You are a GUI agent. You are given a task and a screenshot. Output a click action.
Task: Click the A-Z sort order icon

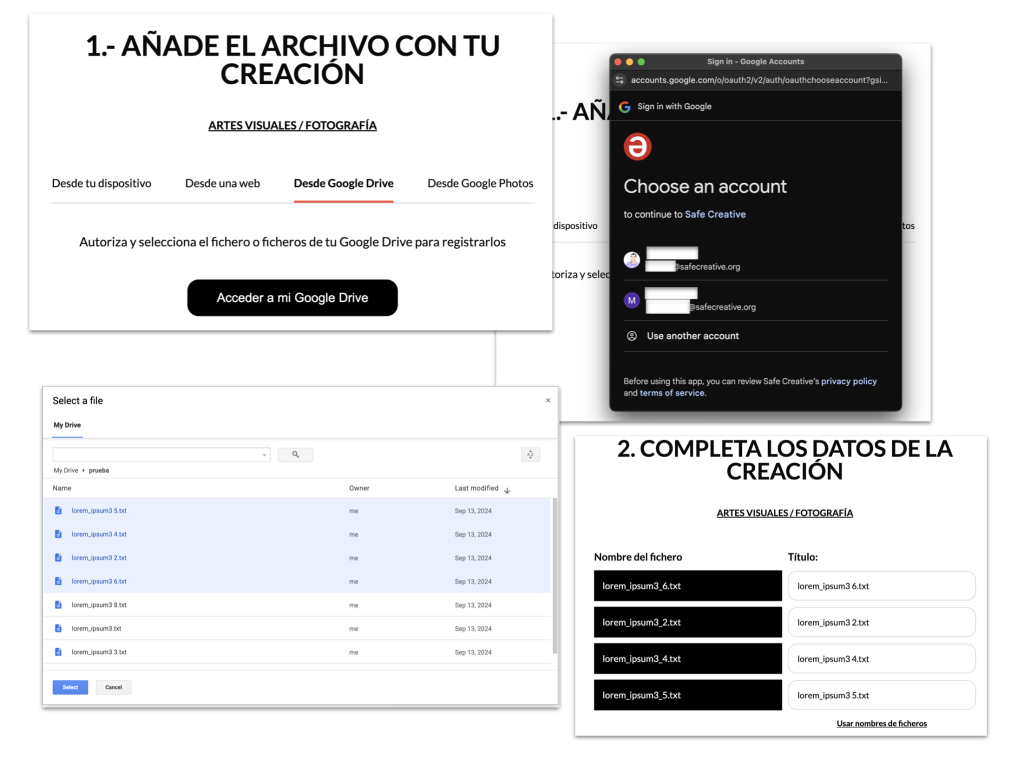pos(531,455)
